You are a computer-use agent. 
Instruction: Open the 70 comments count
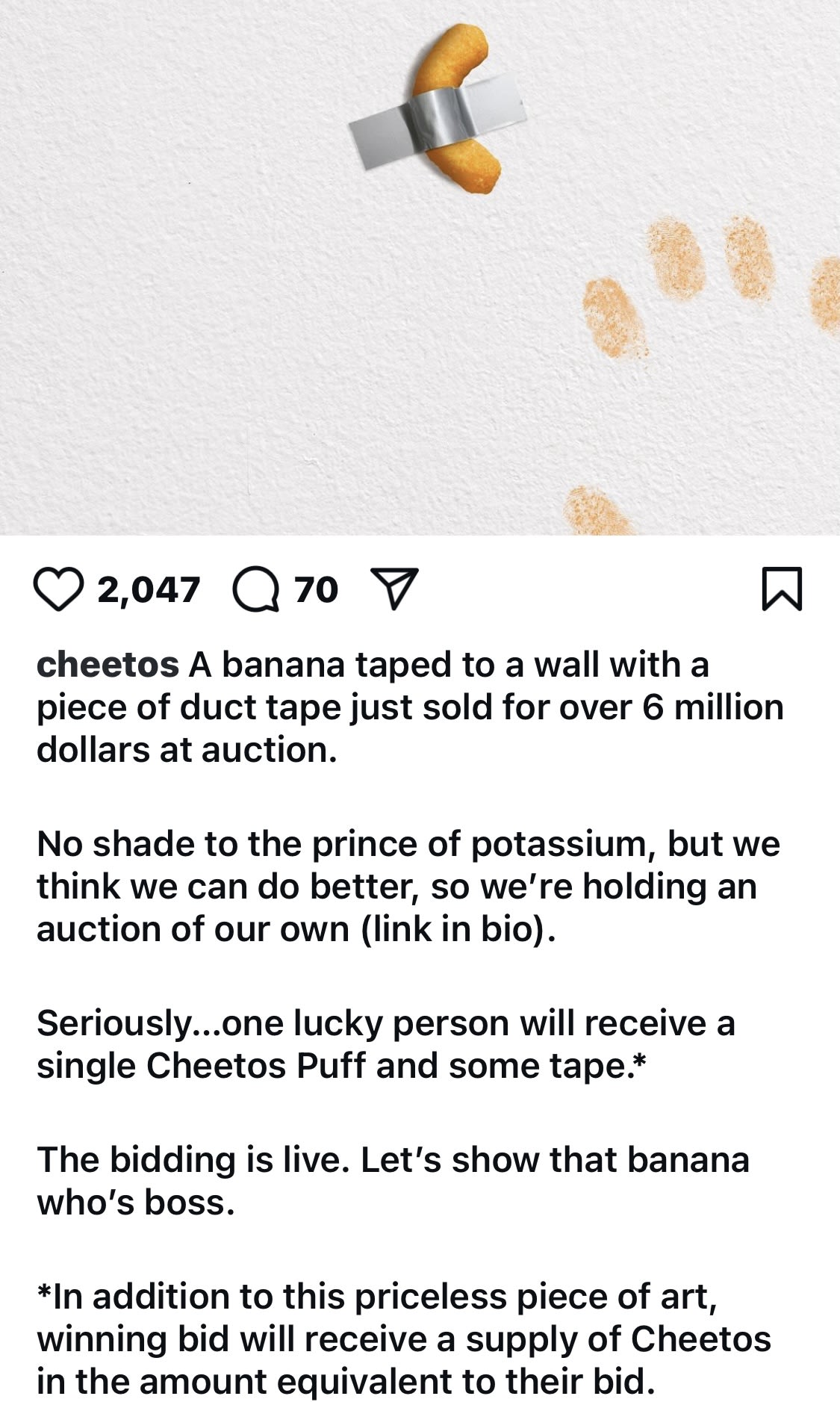(317, 590)
